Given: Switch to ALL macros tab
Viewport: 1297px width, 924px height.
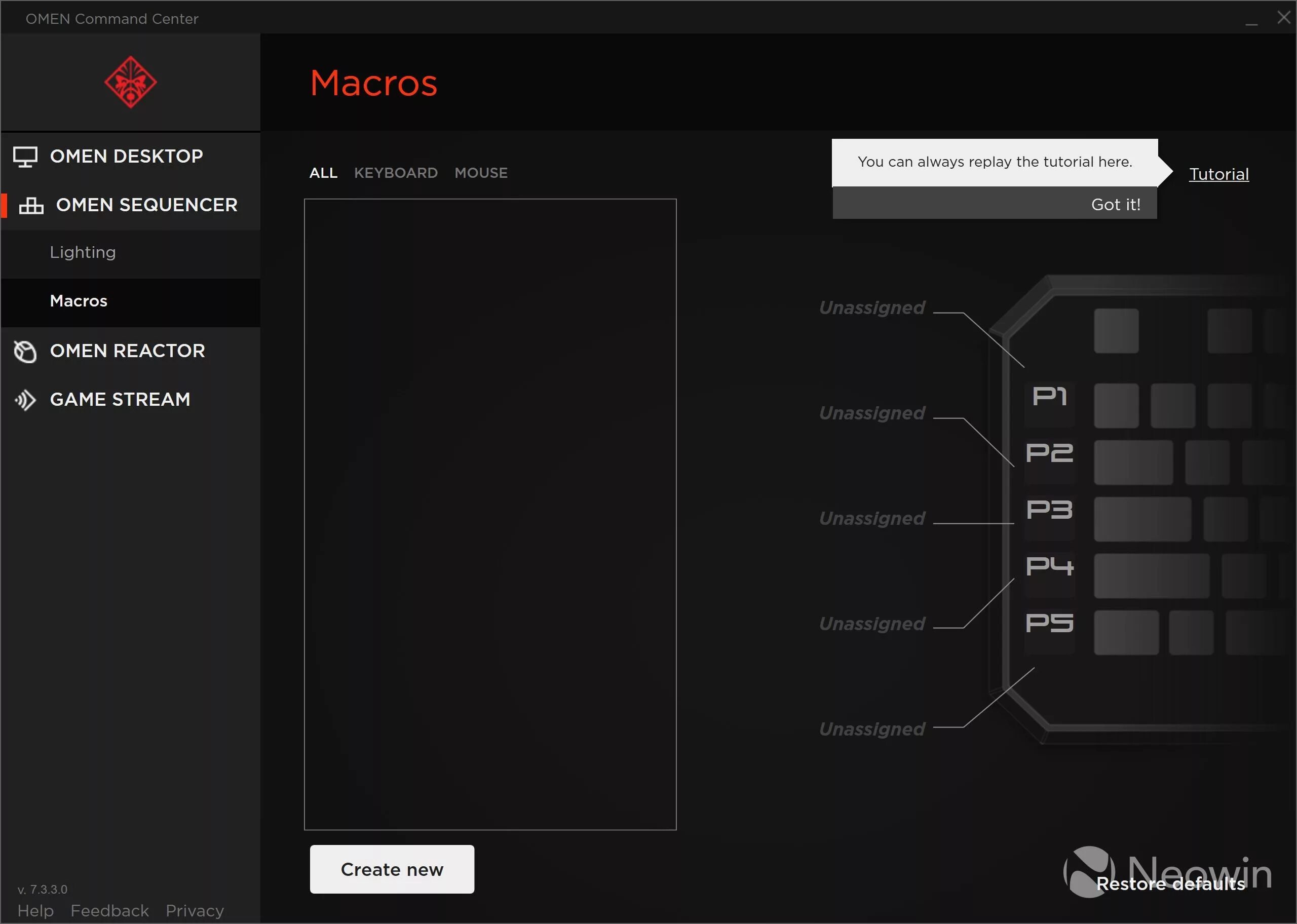Looking at the screenshot, I should (x=322, y=172).
